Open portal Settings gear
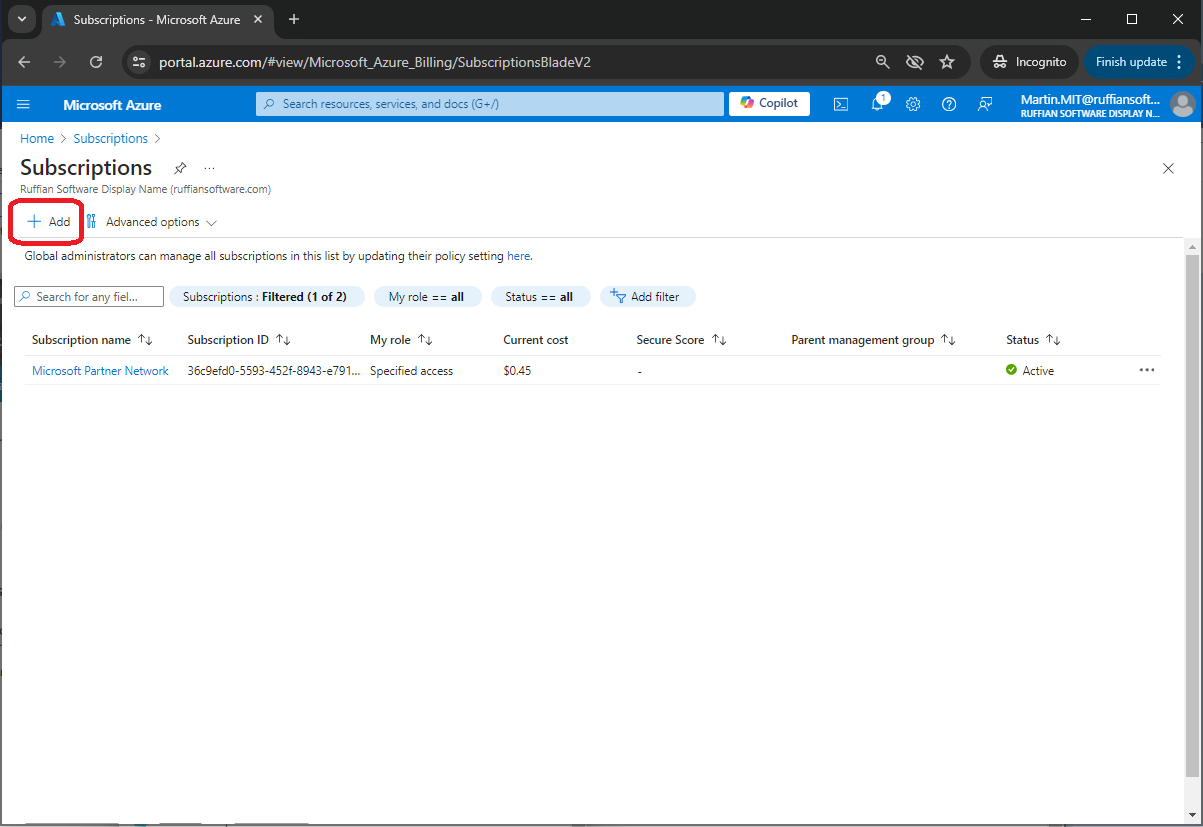 point(913,104)
